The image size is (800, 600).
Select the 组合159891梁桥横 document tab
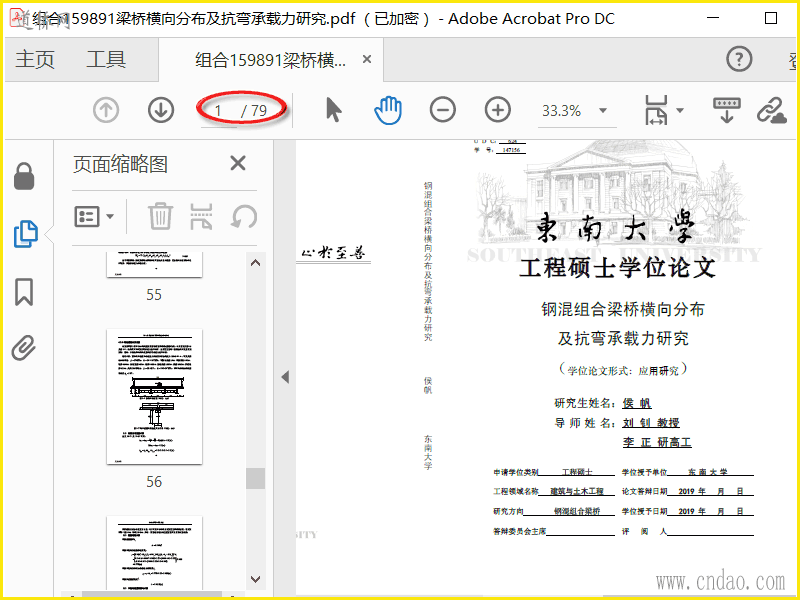click(270, 60)
